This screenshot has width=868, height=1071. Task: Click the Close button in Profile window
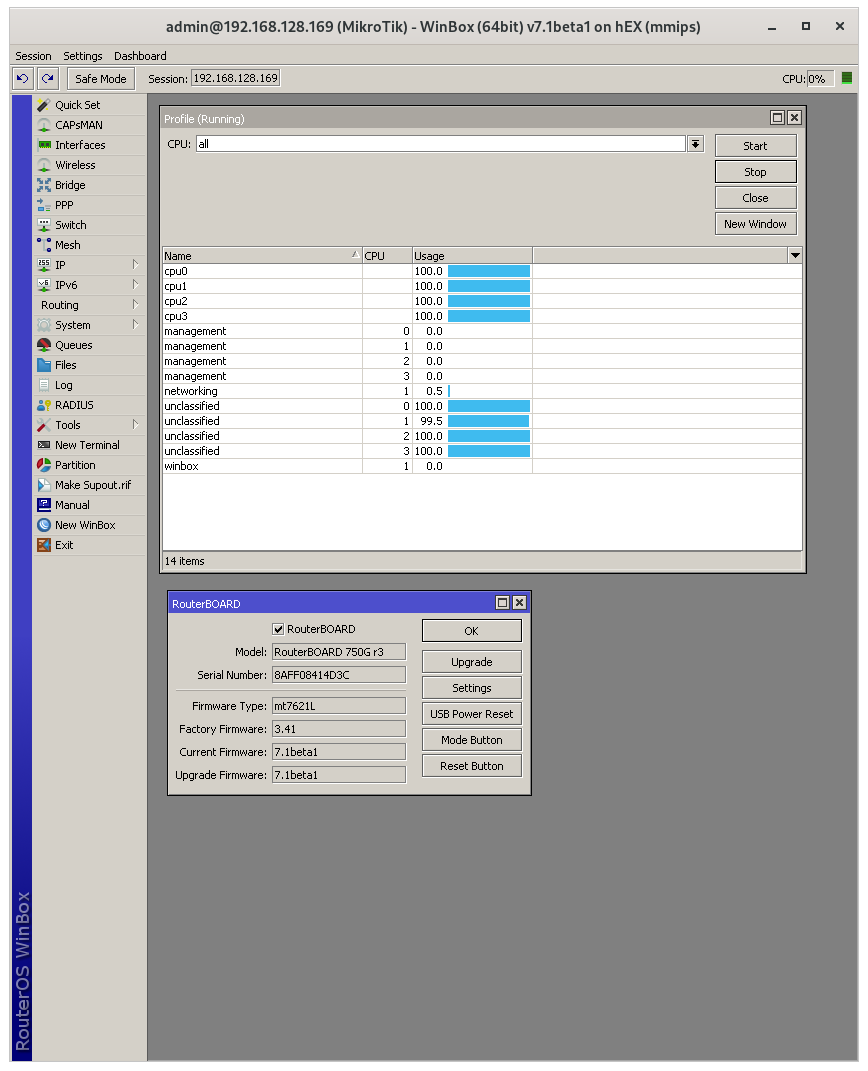click(x=755, y=198)
